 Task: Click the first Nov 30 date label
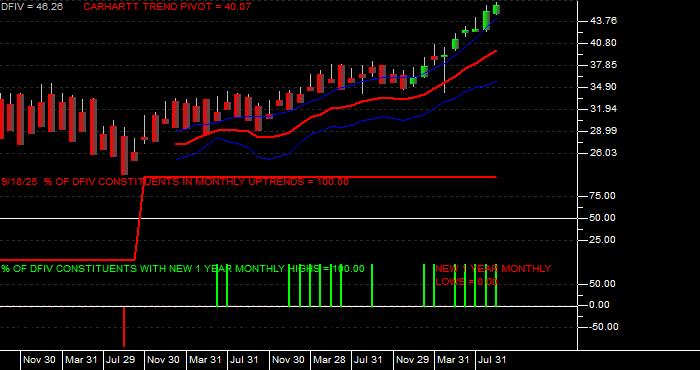(39, 360)
